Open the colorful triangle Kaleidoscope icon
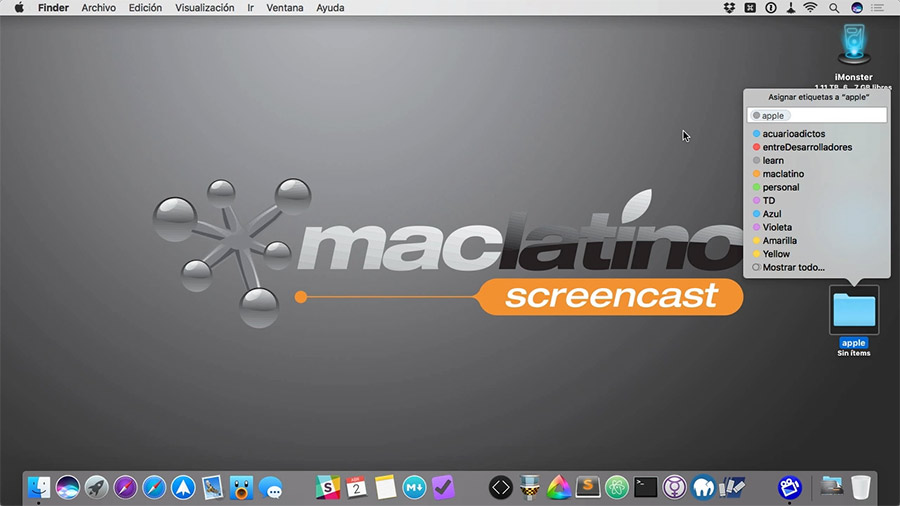900x506 pixels. 558,488
